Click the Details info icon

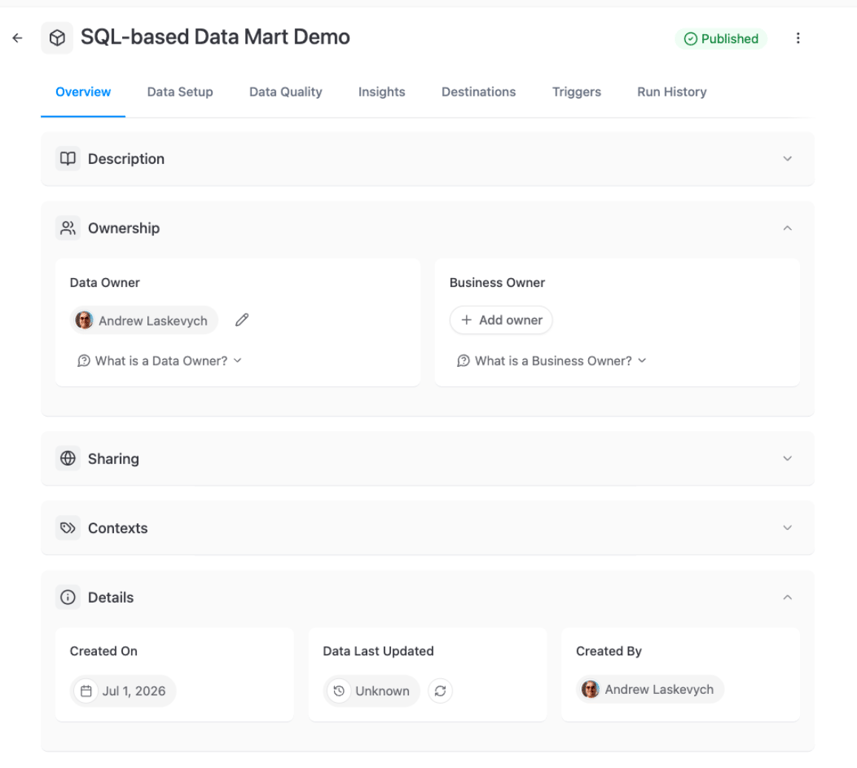click(x=68, y=597)
